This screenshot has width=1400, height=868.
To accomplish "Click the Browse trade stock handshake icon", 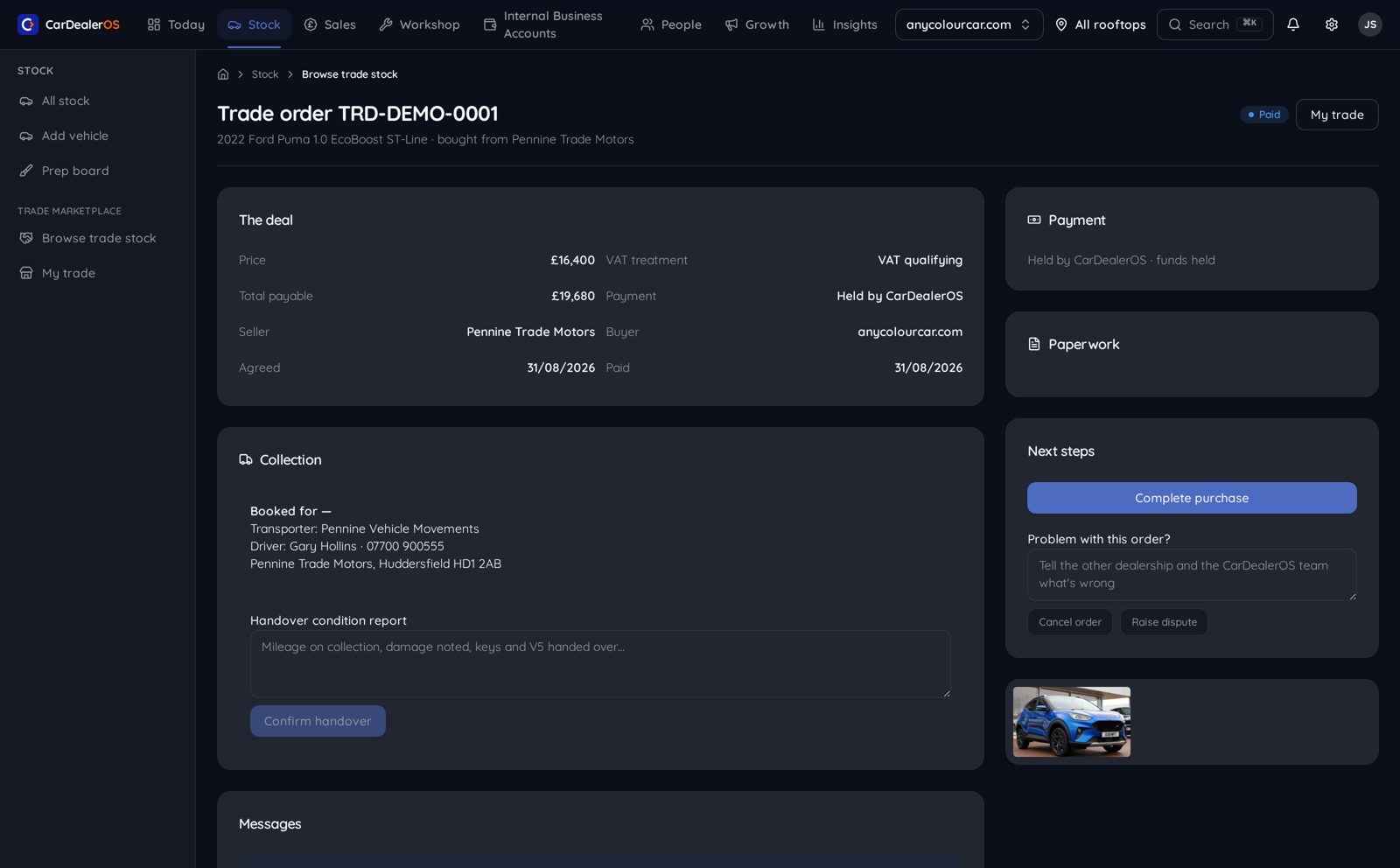I will 26,238.
